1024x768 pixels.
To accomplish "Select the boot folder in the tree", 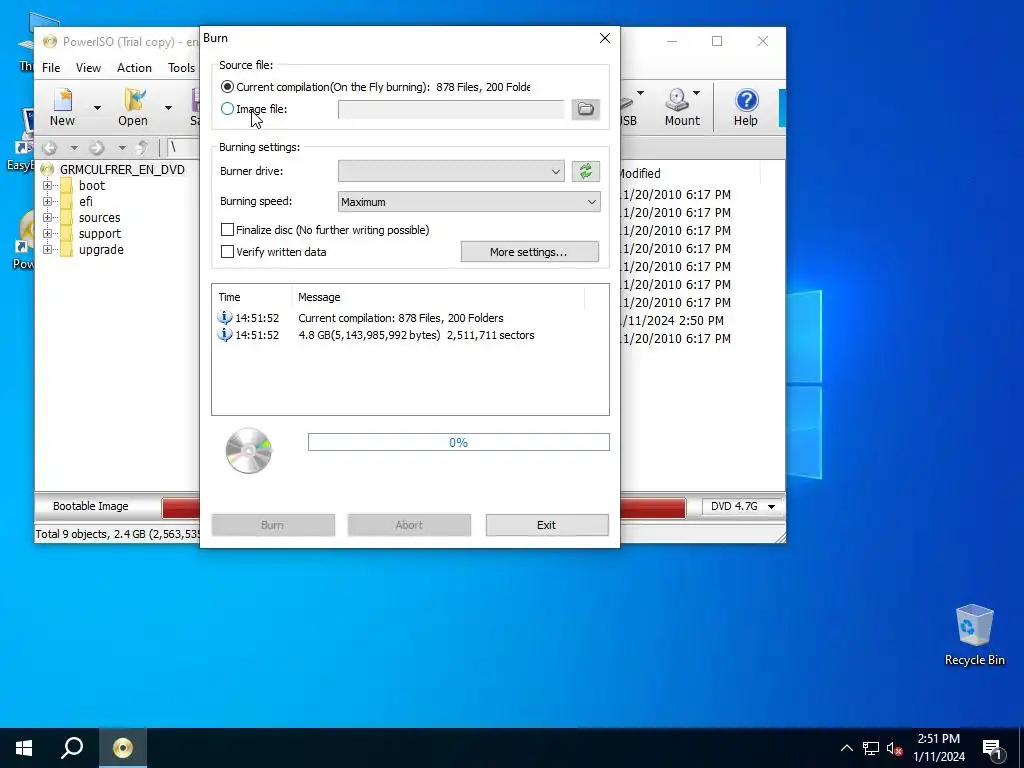I will 91,185.
